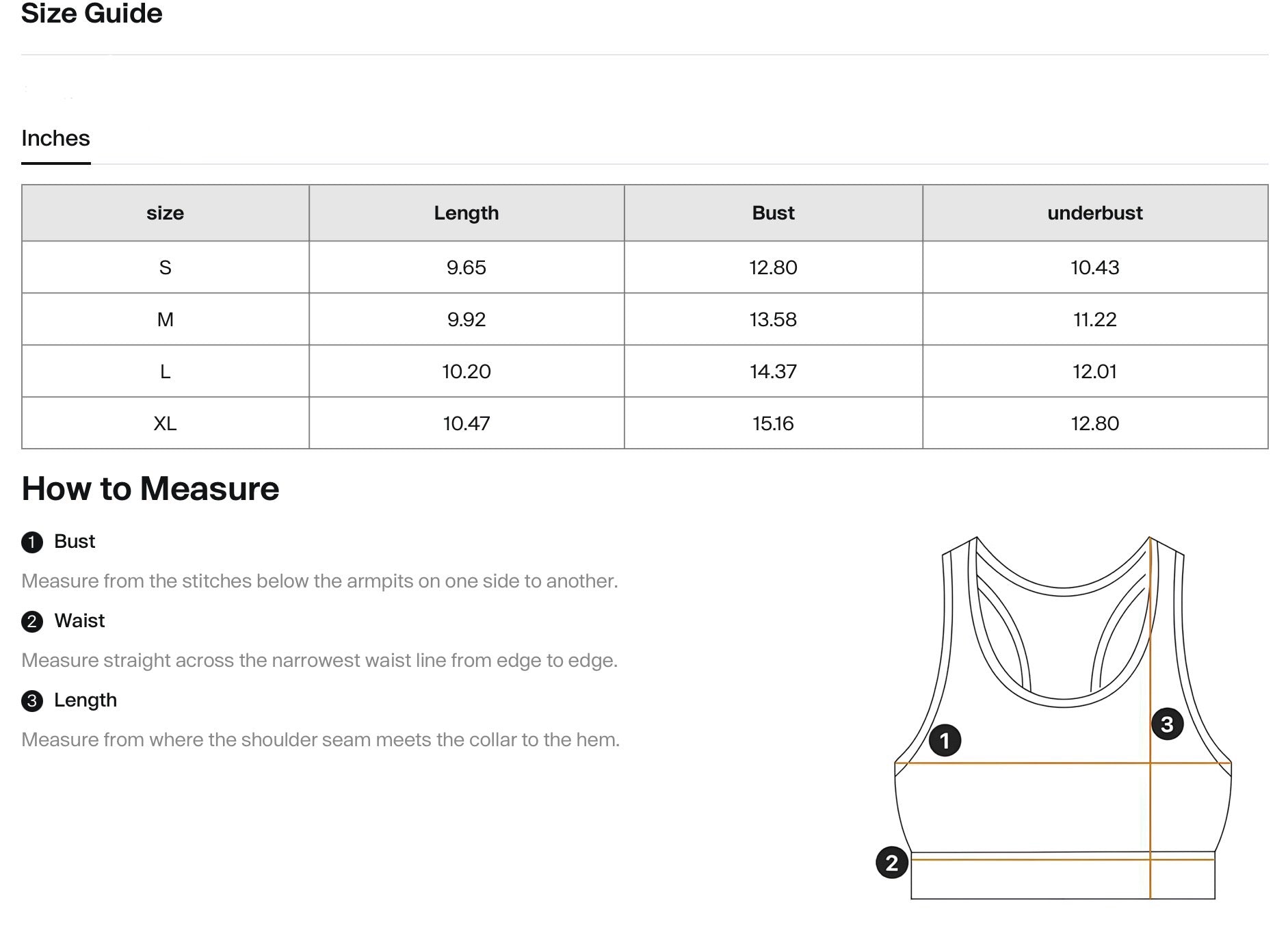Click the 'underbust' column header

click(1095, 213)
